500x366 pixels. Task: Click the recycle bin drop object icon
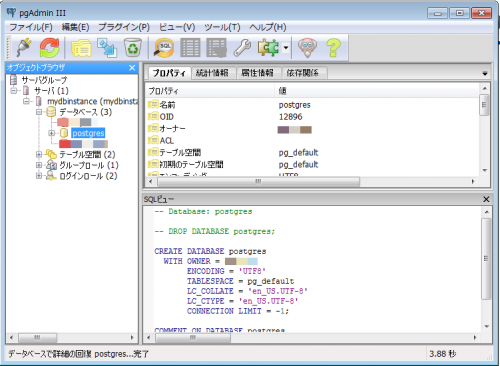(133, 48)
